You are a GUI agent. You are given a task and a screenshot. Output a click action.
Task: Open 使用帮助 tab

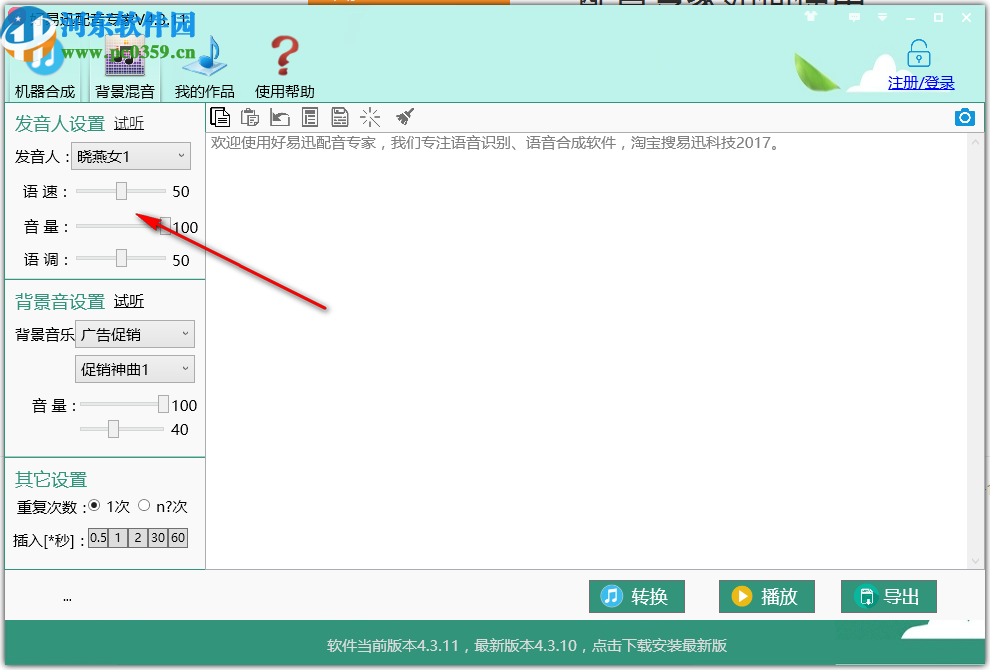tap(285, 92)
